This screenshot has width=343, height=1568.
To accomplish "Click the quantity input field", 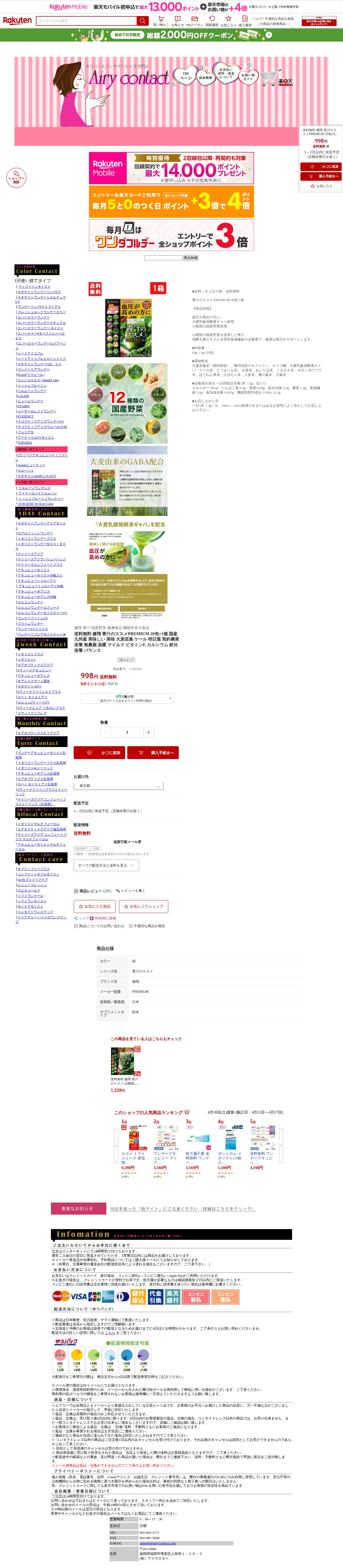I will 126,732.
